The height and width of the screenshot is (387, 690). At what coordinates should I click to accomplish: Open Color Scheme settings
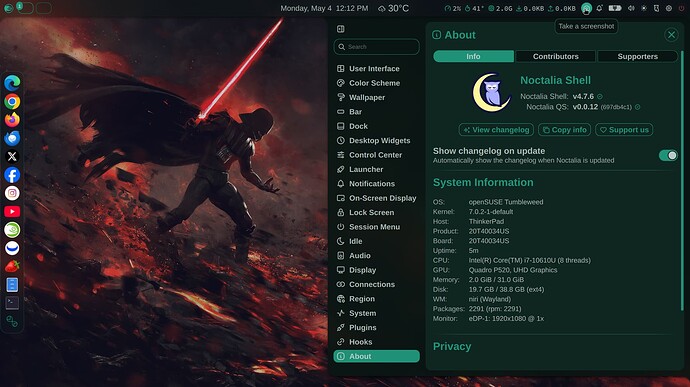[376, 83]
